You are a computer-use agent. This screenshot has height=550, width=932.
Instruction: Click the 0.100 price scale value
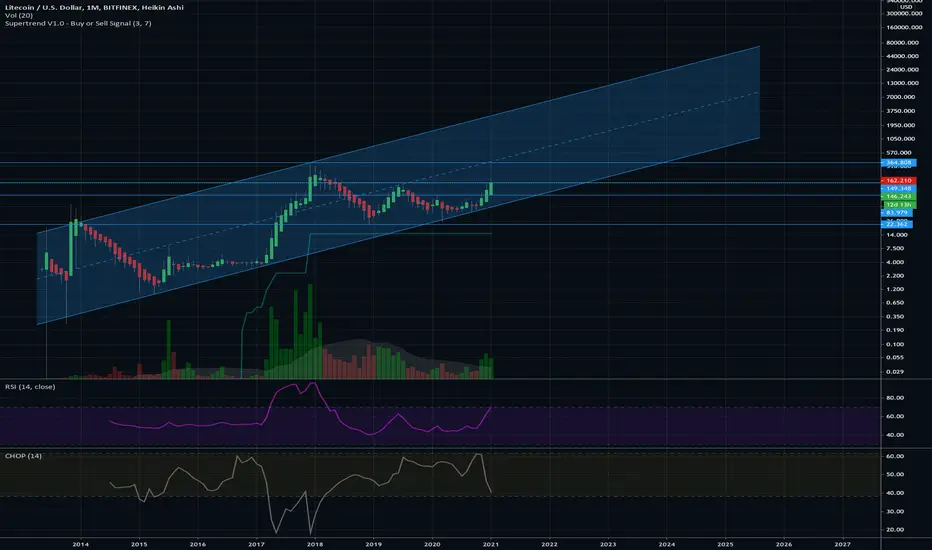[x=895, y=344]
